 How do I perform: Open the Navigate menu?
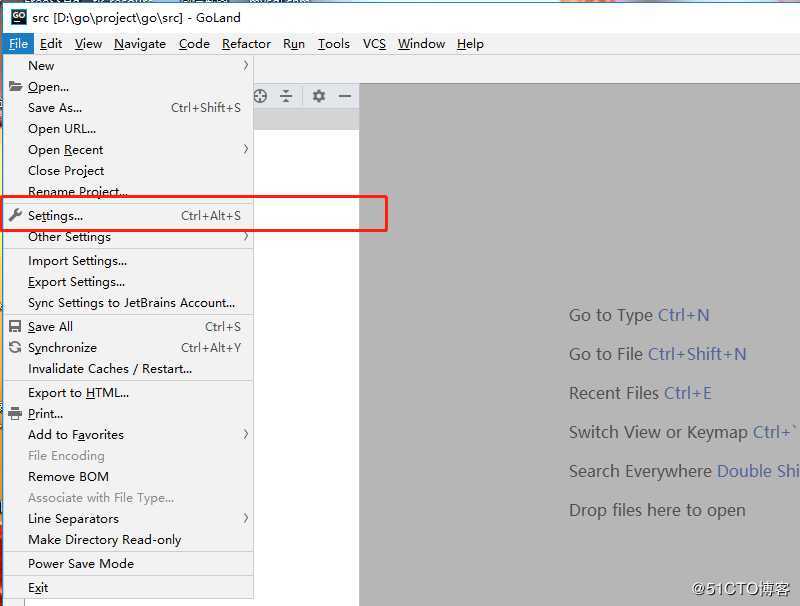(x=140, y=44)
